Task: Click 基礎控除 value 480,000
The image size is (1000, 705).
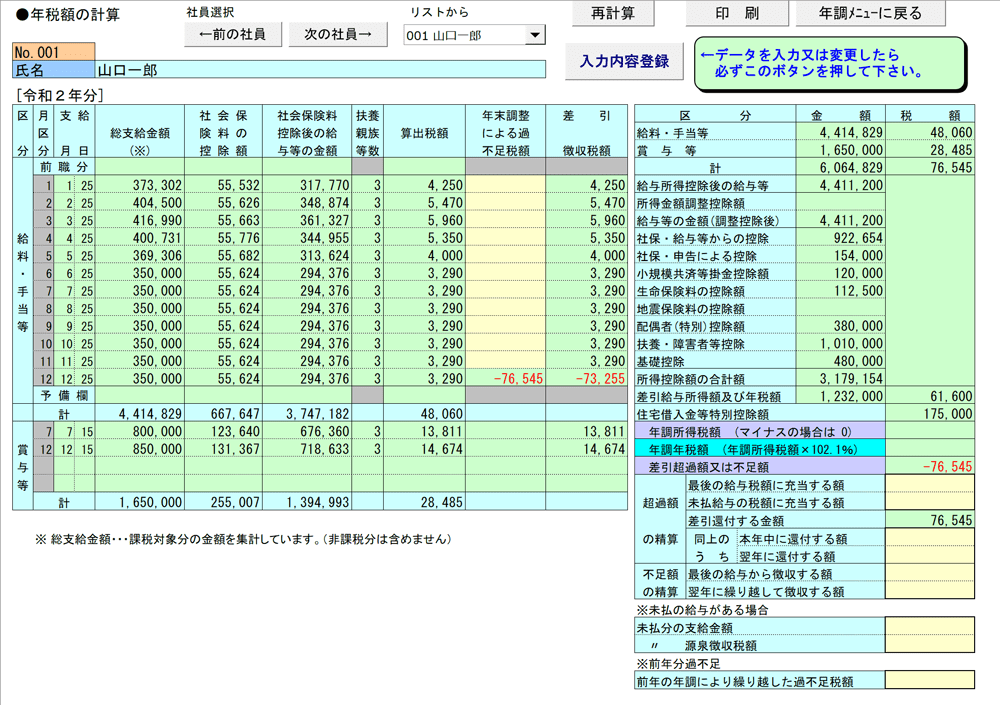Action: tap(841, 361)
